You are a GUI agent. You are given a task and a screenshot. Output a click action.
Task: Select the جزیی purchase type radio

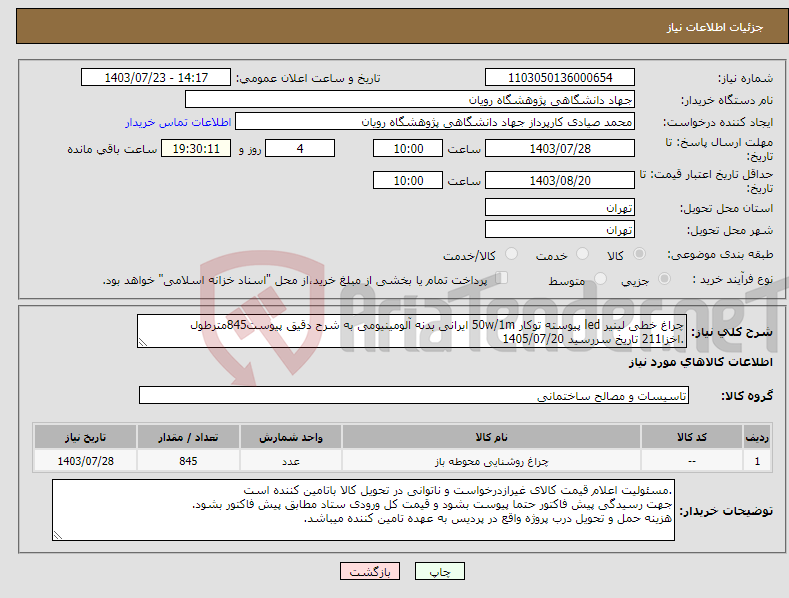[x=664, y=278]
